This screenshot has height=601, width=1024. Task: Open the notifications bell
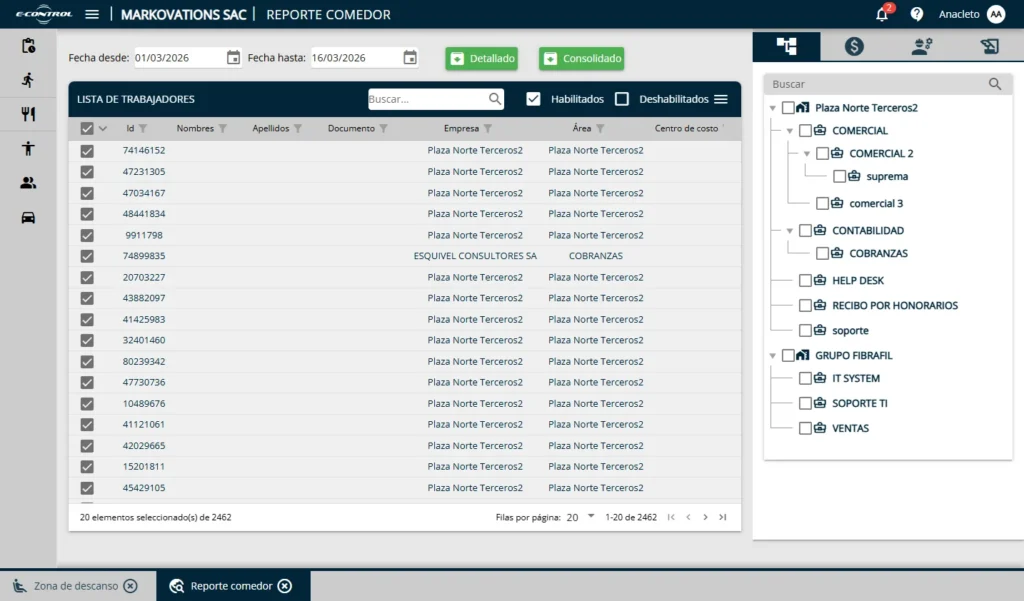pyautogui.click(x=882, y=14)
